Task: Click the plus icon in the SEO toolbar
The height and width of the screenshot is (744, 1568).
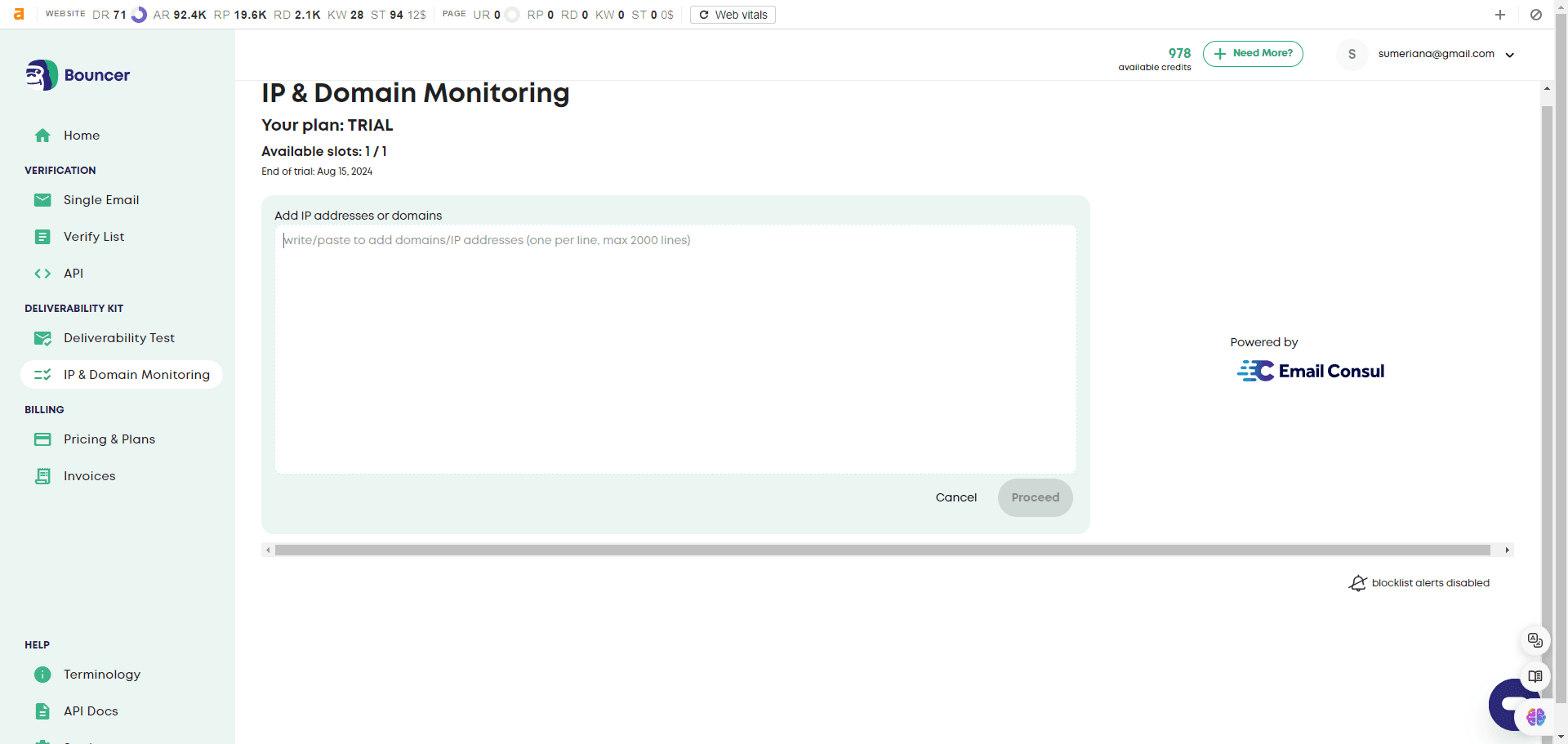Action: [x=1500, y=15]
